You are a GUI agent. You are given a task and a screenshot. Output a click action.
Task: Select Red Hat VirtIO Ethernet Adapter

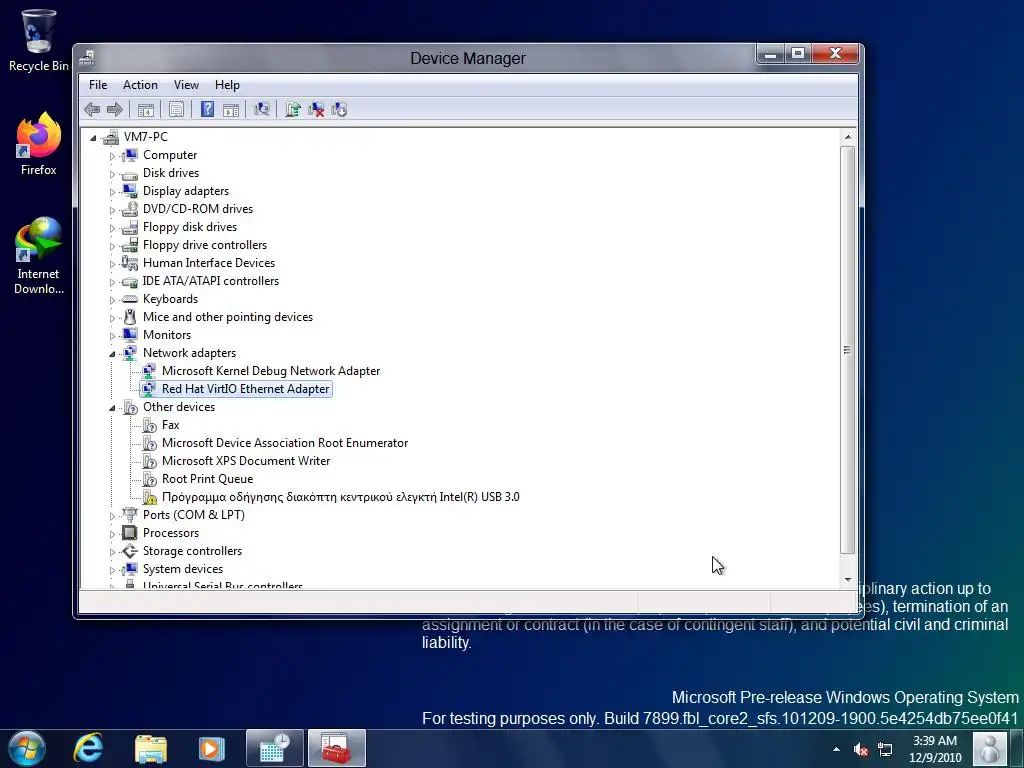pyautogui.click(x=246, y=389)
